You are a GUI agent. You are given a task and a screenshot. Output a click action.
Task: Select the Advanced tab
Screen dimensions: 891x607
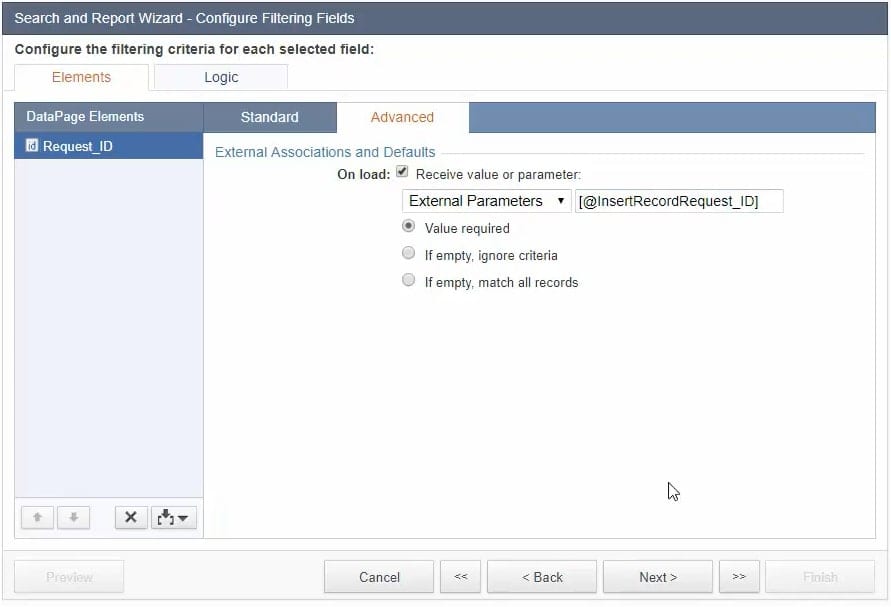pos(402,117)
